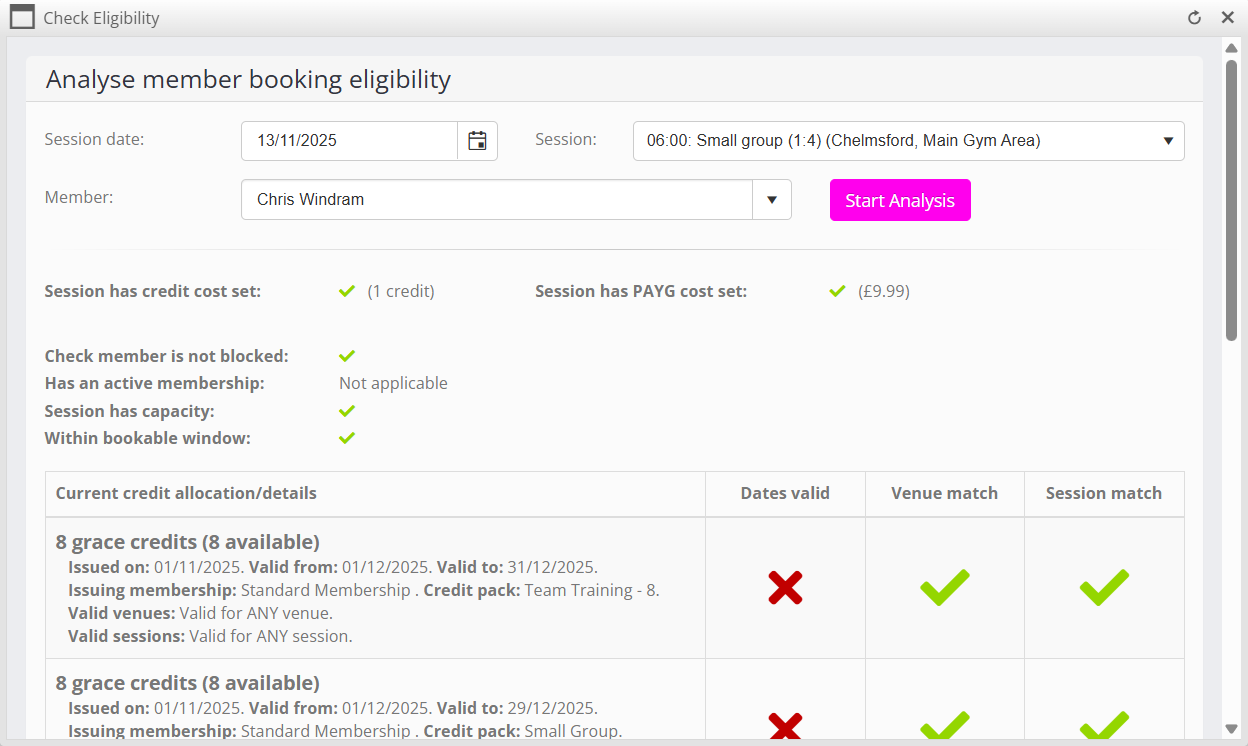1248x746 pixels.
Task: Click the Session date input field
Action: [x=349, y=141]
